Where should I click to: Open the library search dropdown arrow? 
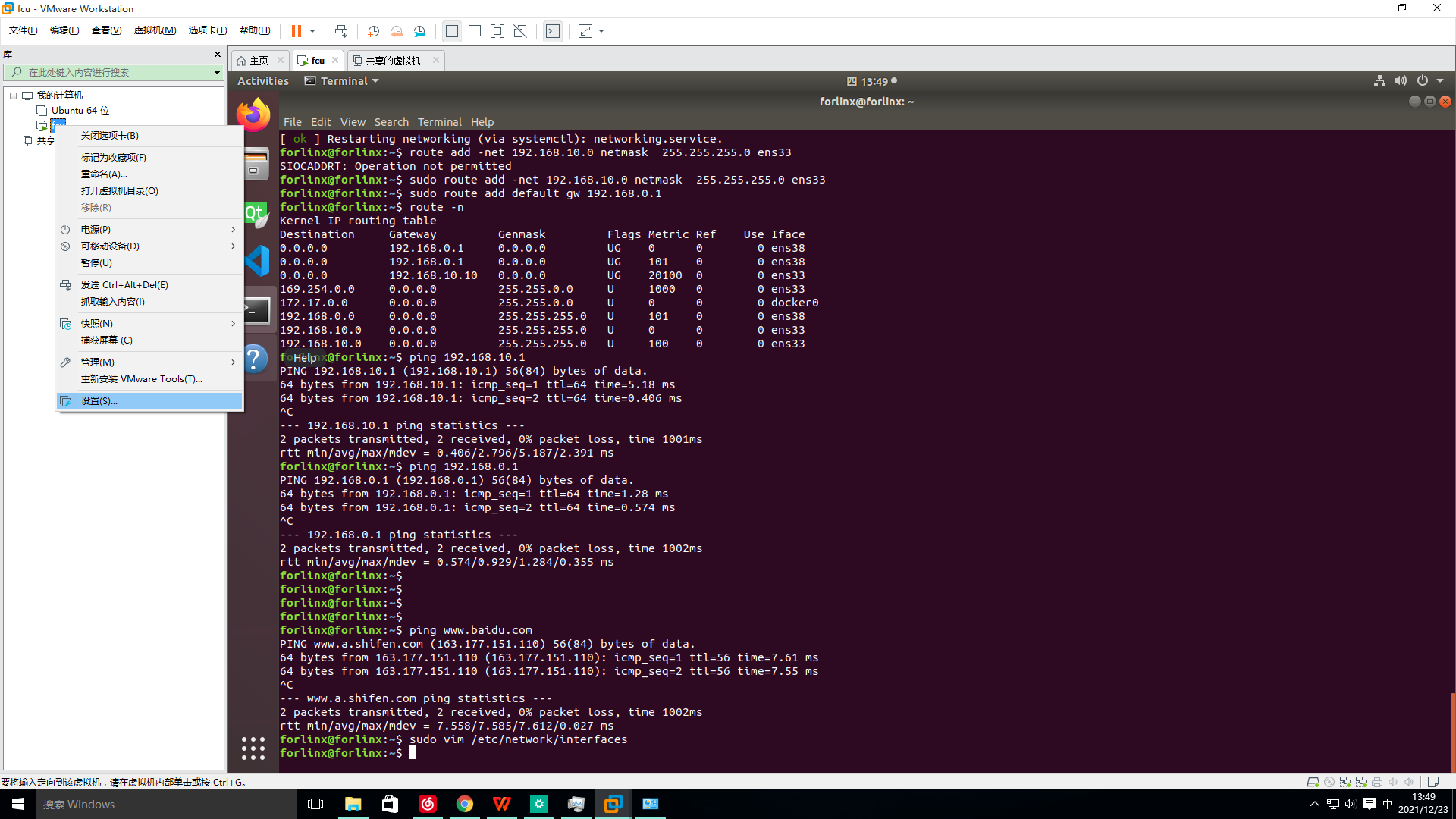coord(217,73)
